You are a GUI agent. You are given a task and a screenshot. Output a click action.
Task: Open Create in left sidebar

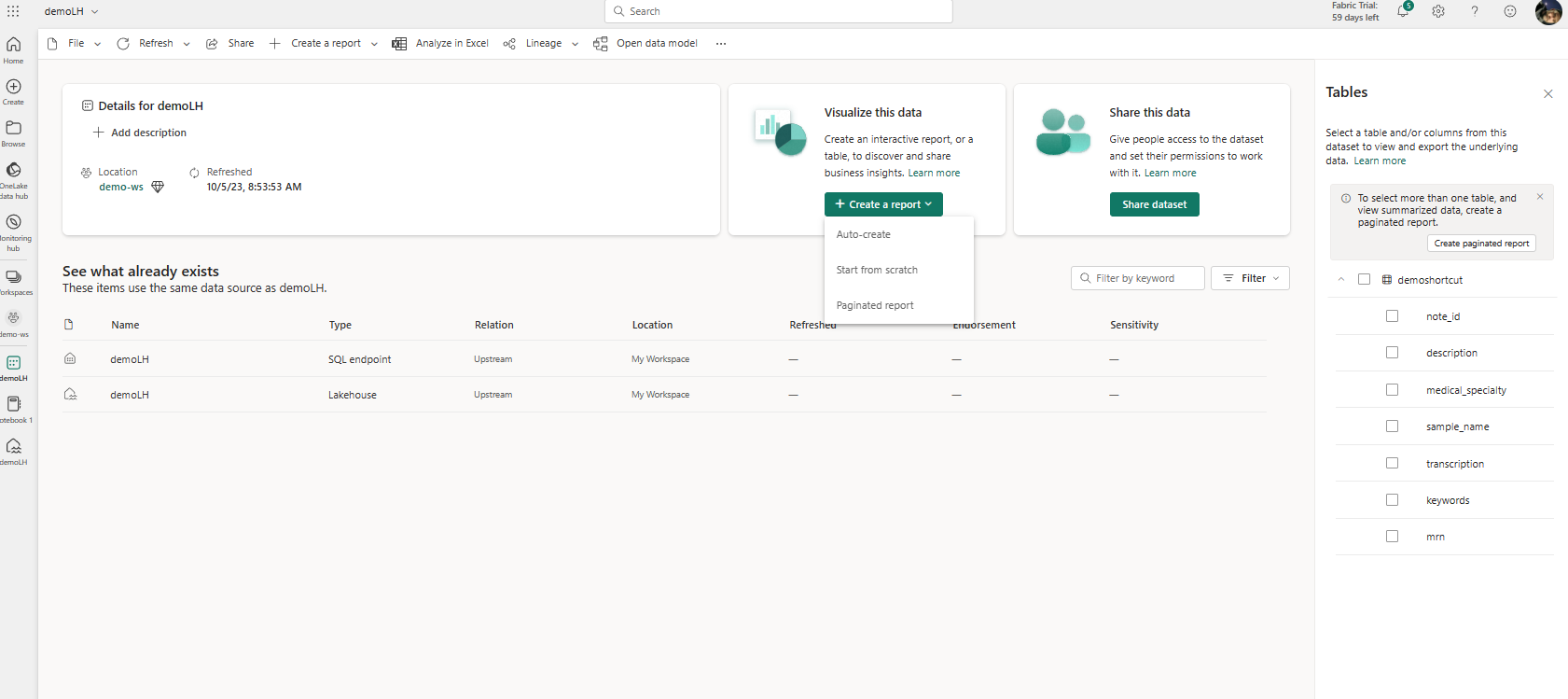click(13, 91)
